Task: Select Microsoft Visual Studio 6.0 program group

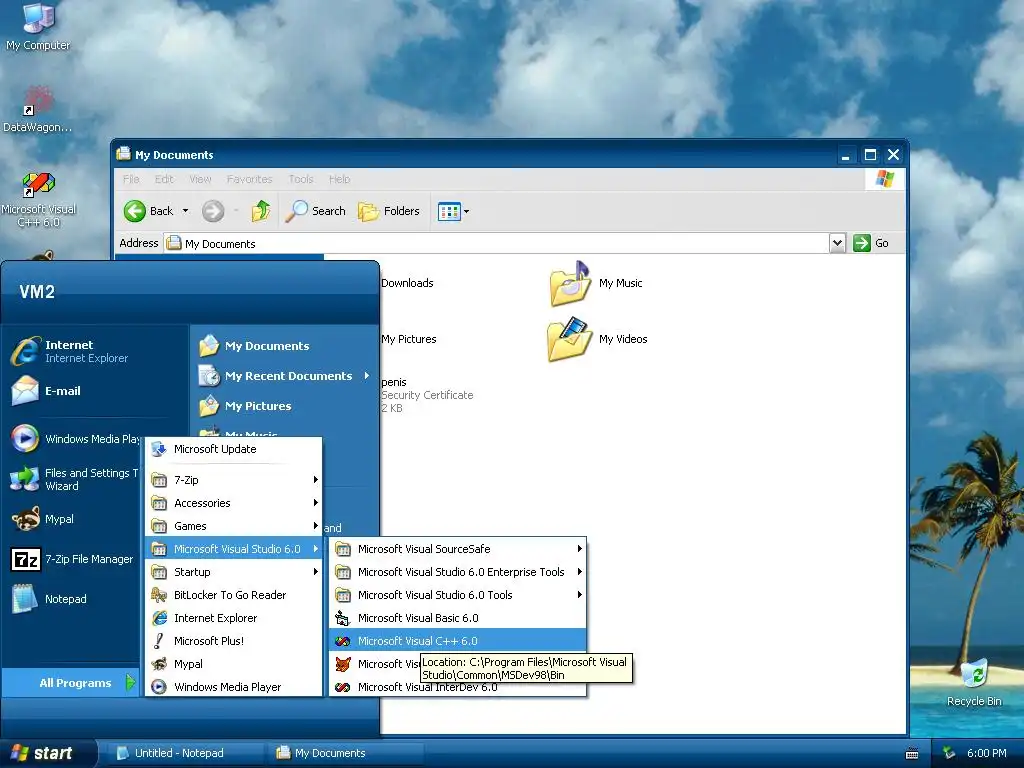Action: click(234, 549)
